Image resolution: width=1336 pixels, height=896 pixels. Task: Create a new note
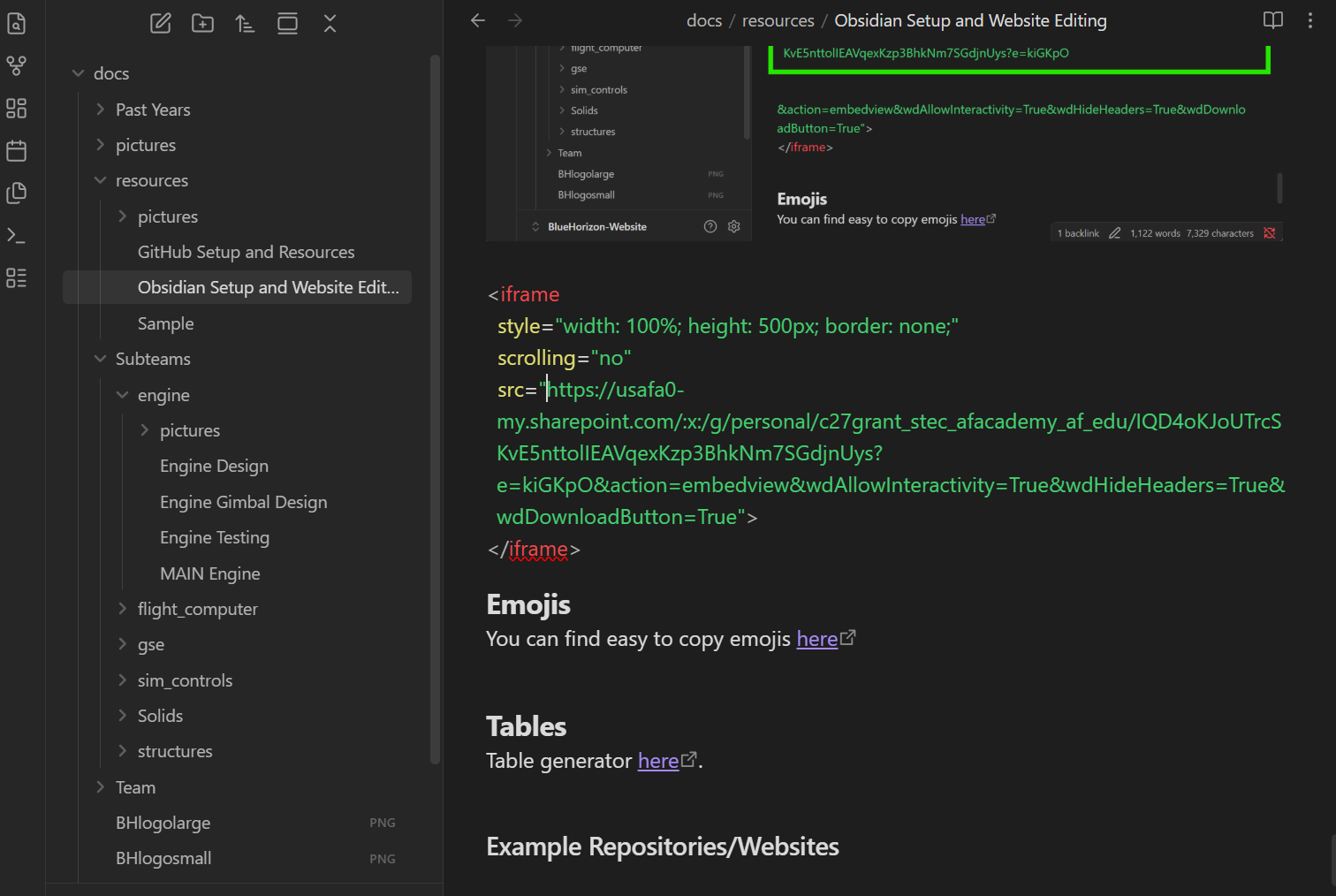161,24
